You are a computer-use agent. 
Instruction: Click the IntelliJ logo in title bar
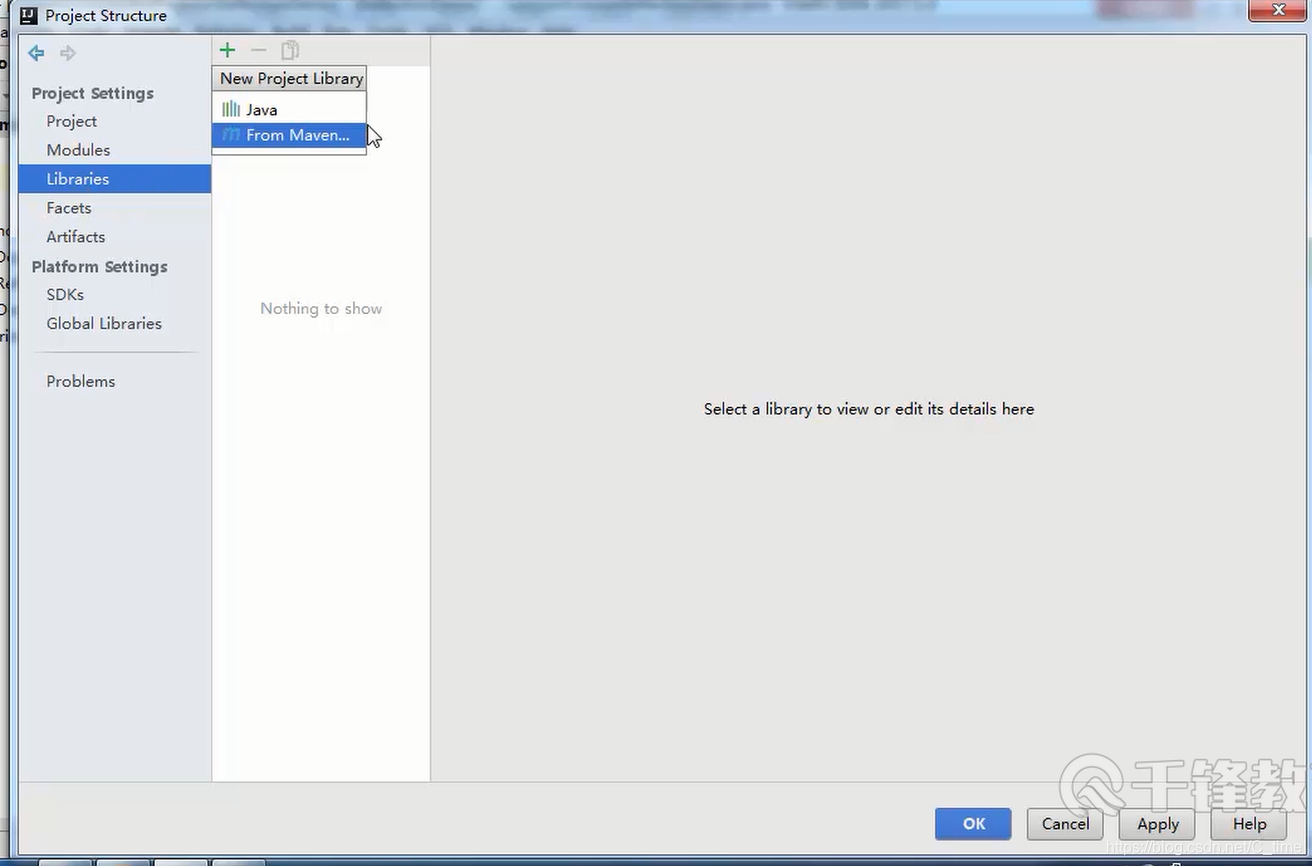point(29,15)
